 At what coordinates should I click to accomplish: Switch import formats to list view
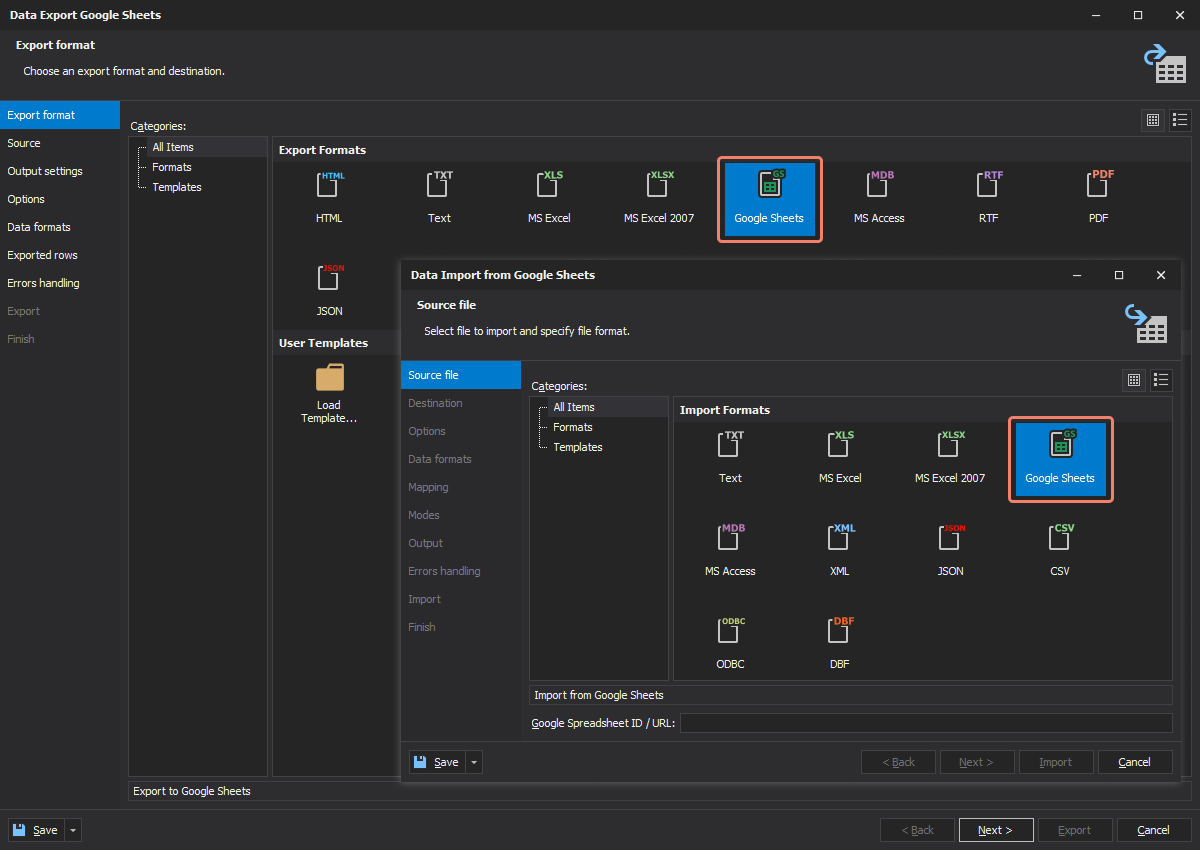click(x=1161, y=380)
